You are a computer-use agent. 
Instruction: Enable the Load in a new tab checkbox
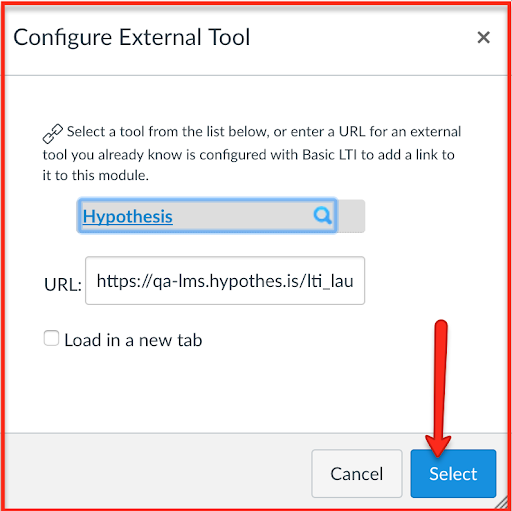tap(51, 338)
